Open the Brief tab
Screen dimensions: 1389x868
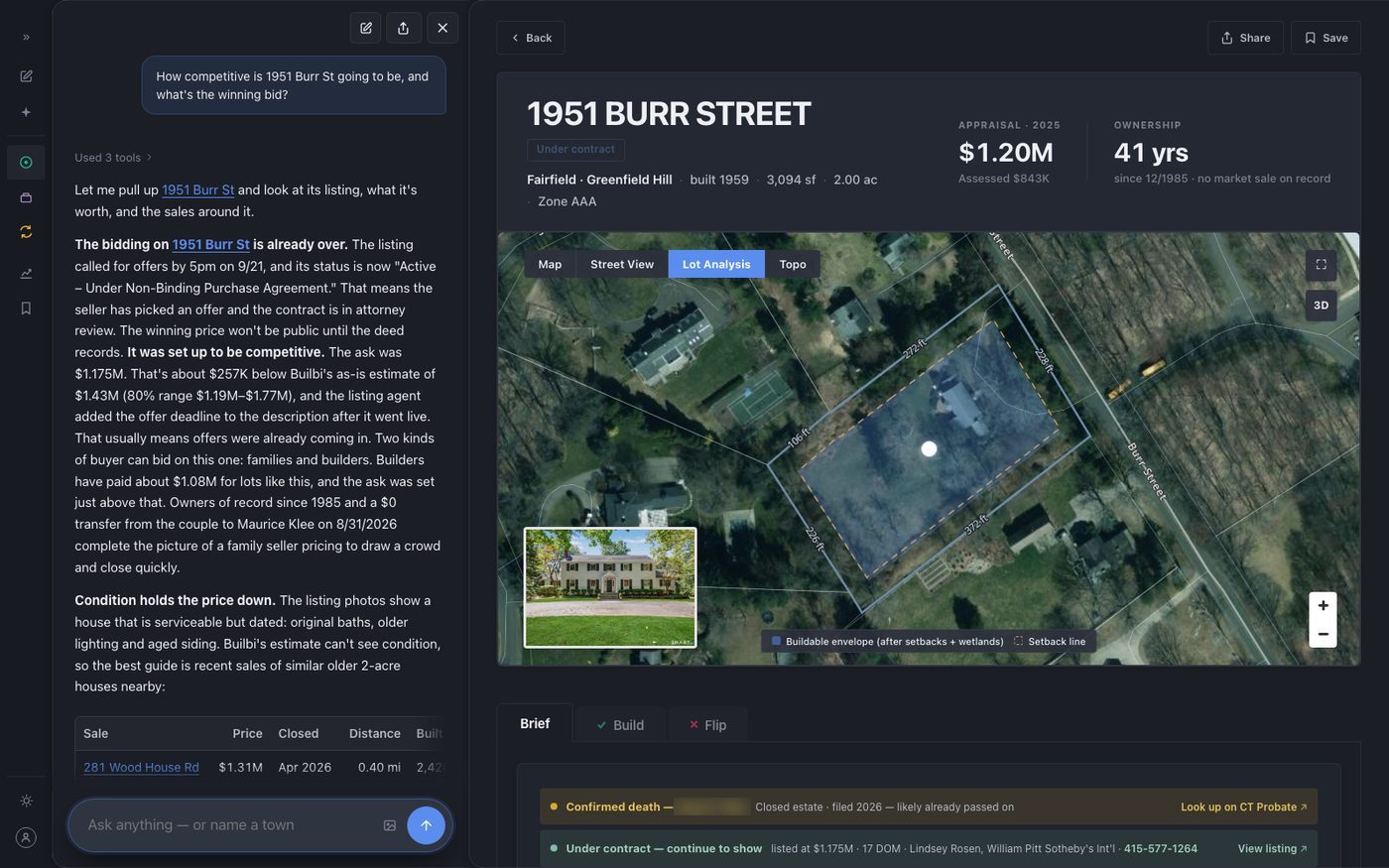(535, 724)
